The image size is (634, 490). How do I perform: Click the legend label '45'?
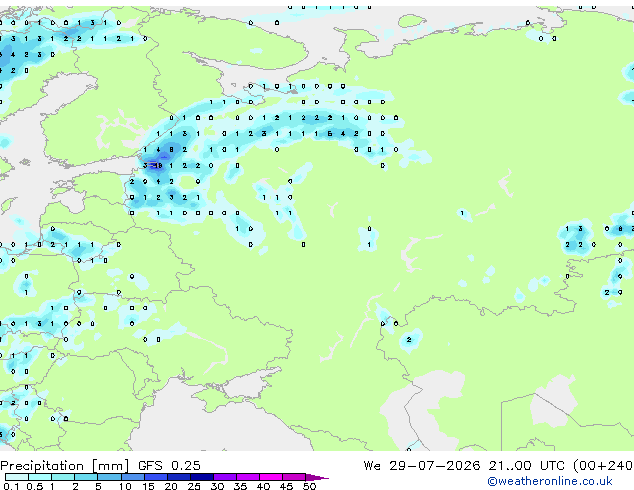pyautogui.click(x=286, y=486)
